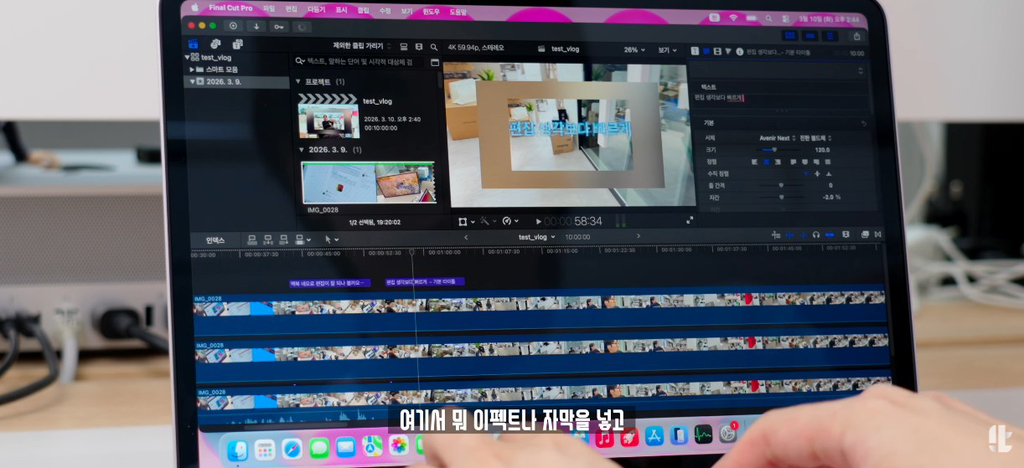Open the retiming speedometer dropdown
Image resolution: width=1024 pixels, height=468 pixels.
tap(510, 221)
